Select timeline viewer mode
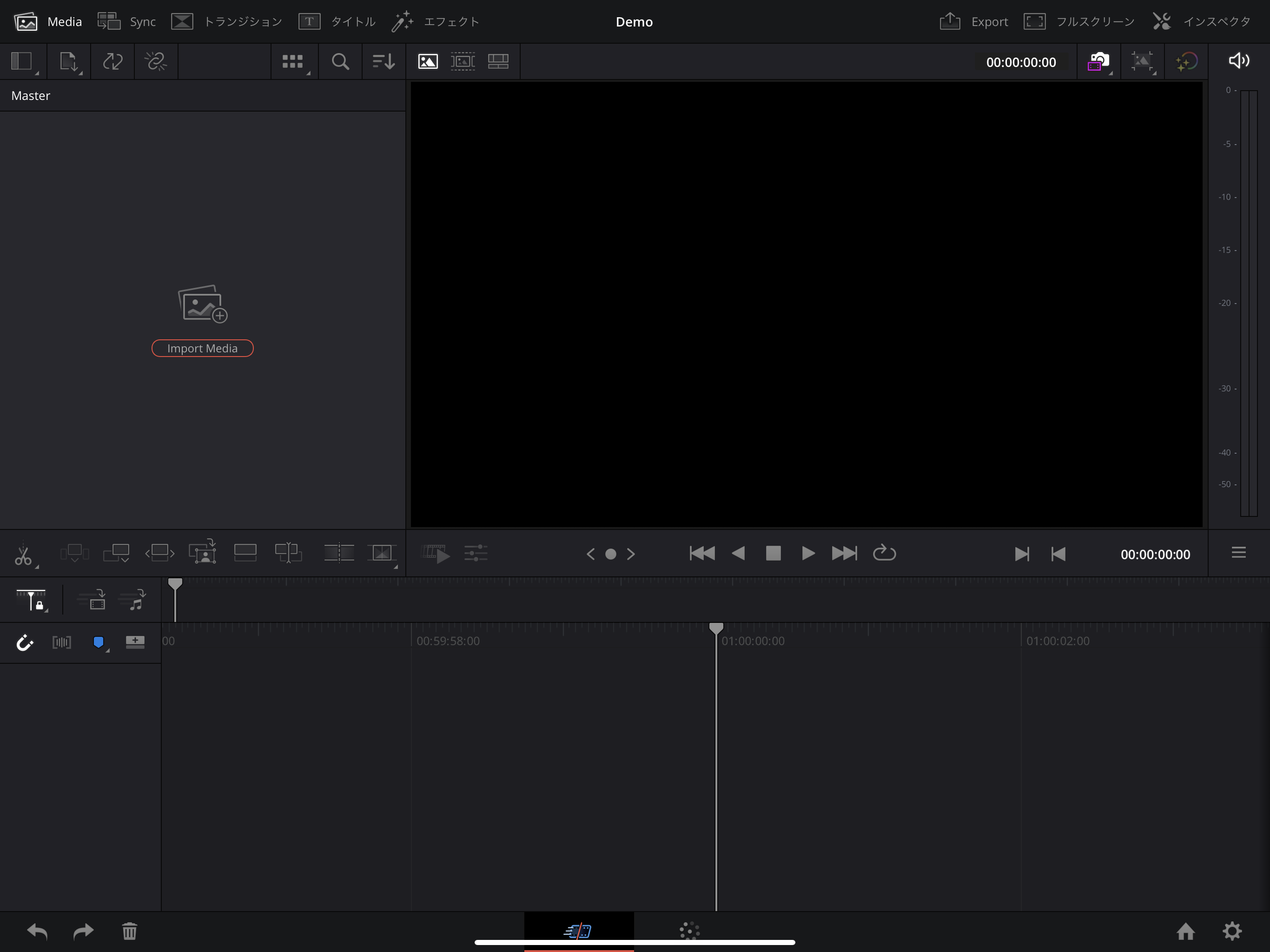Image resolution: width=1270 pixels, height=952 pixels. (498, 61)
